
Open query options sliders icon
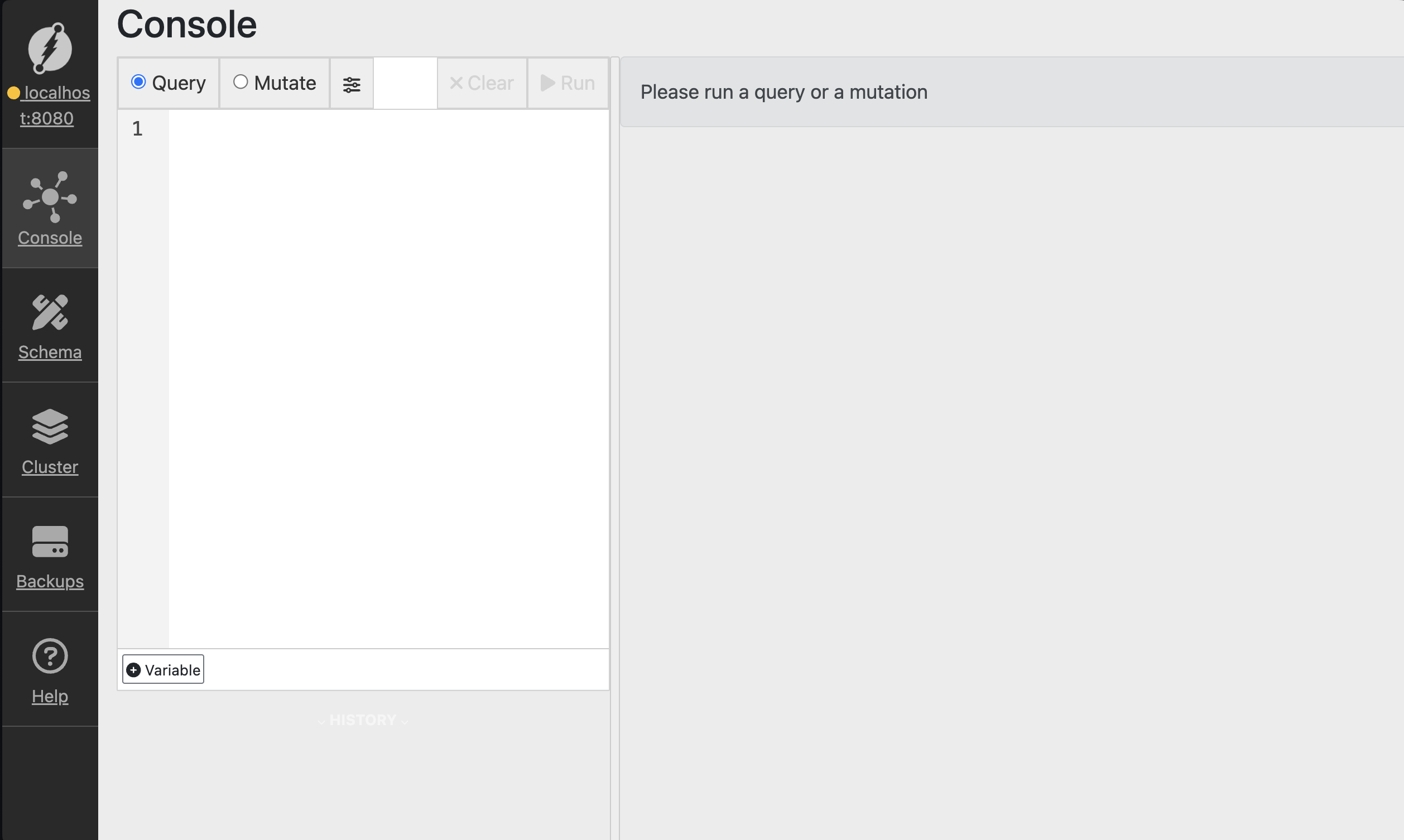point(351,84)
